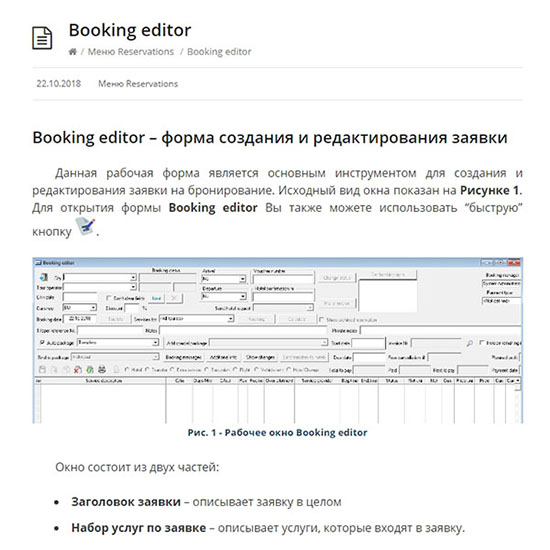Open the Tour operator dropdown

[133, 287]
